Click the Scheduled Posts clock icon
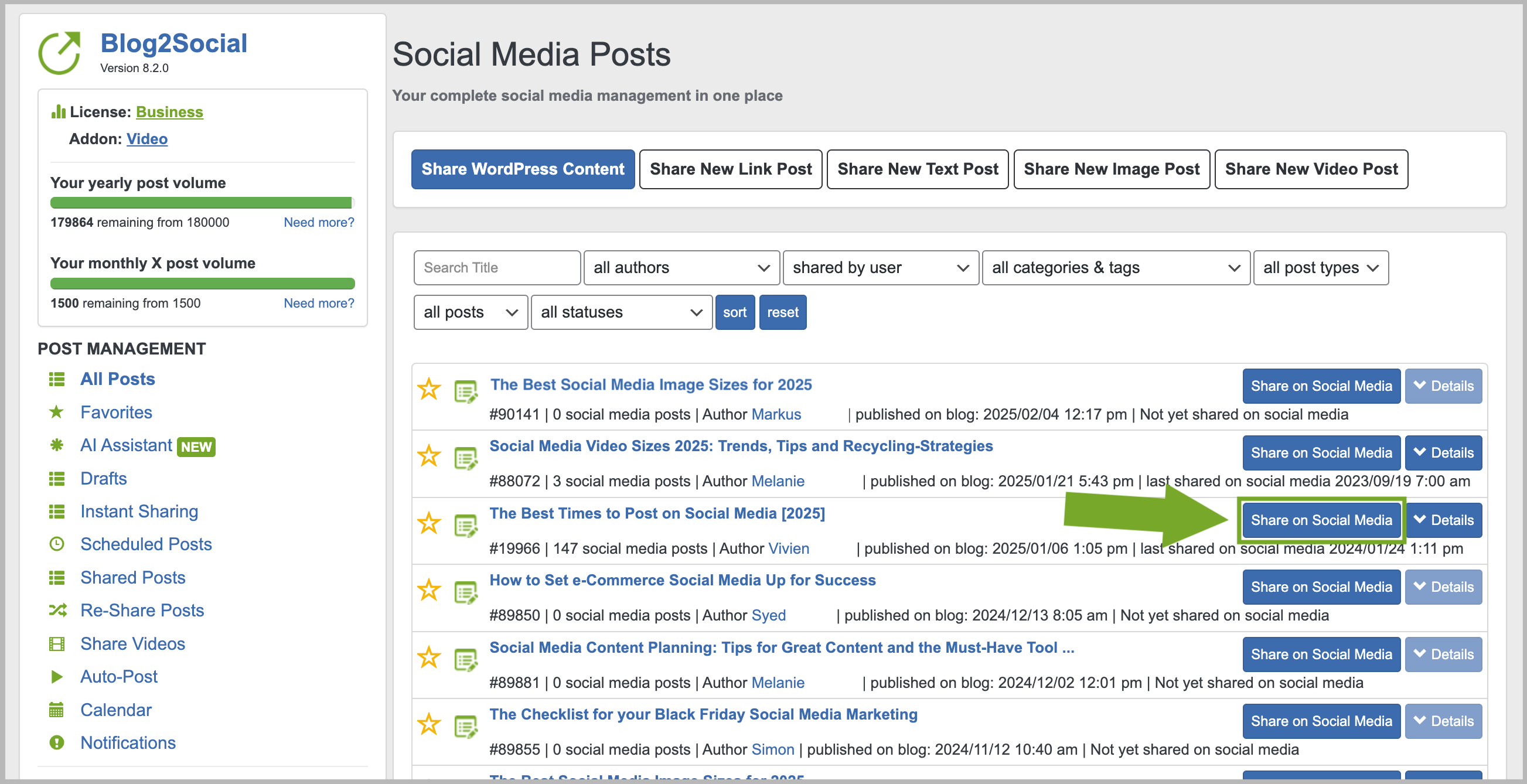The image size is (1527, 784). point(57,544)
